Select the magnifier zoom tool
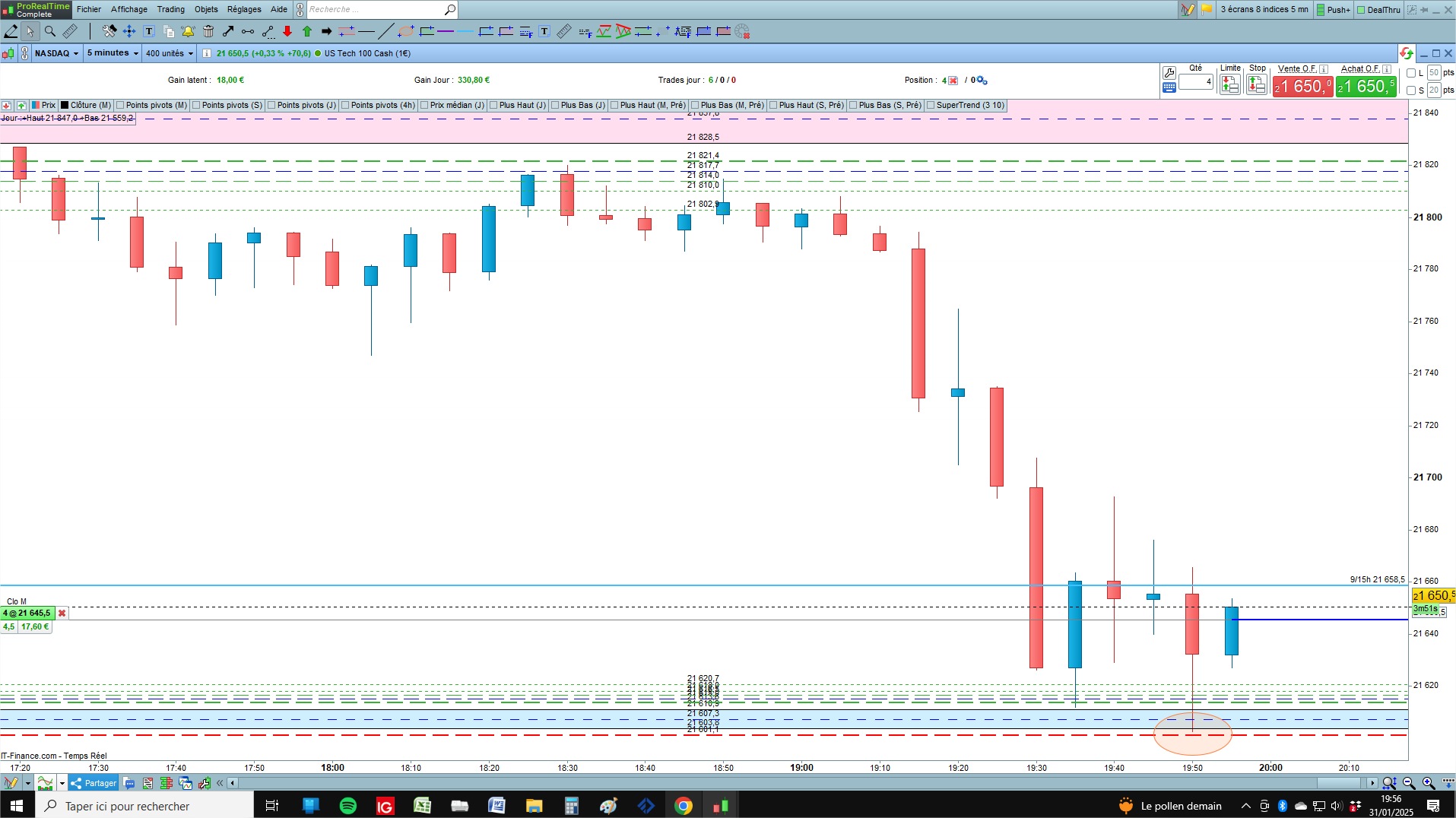Screen dimensions: 1456x818 [x=50, y=31]
